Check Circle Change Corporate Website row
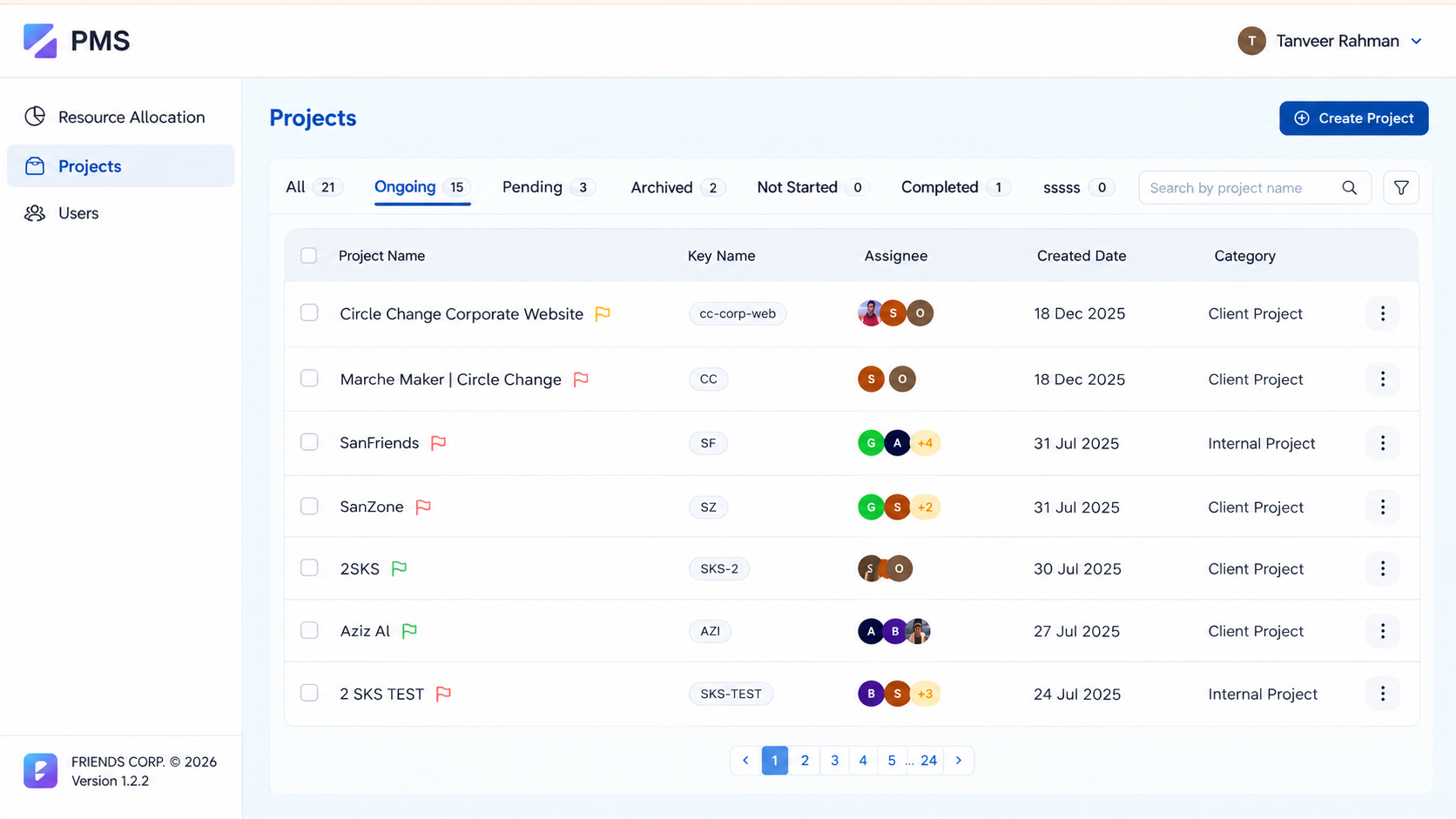The image size is (1456, 819). (x=309, y=312)
